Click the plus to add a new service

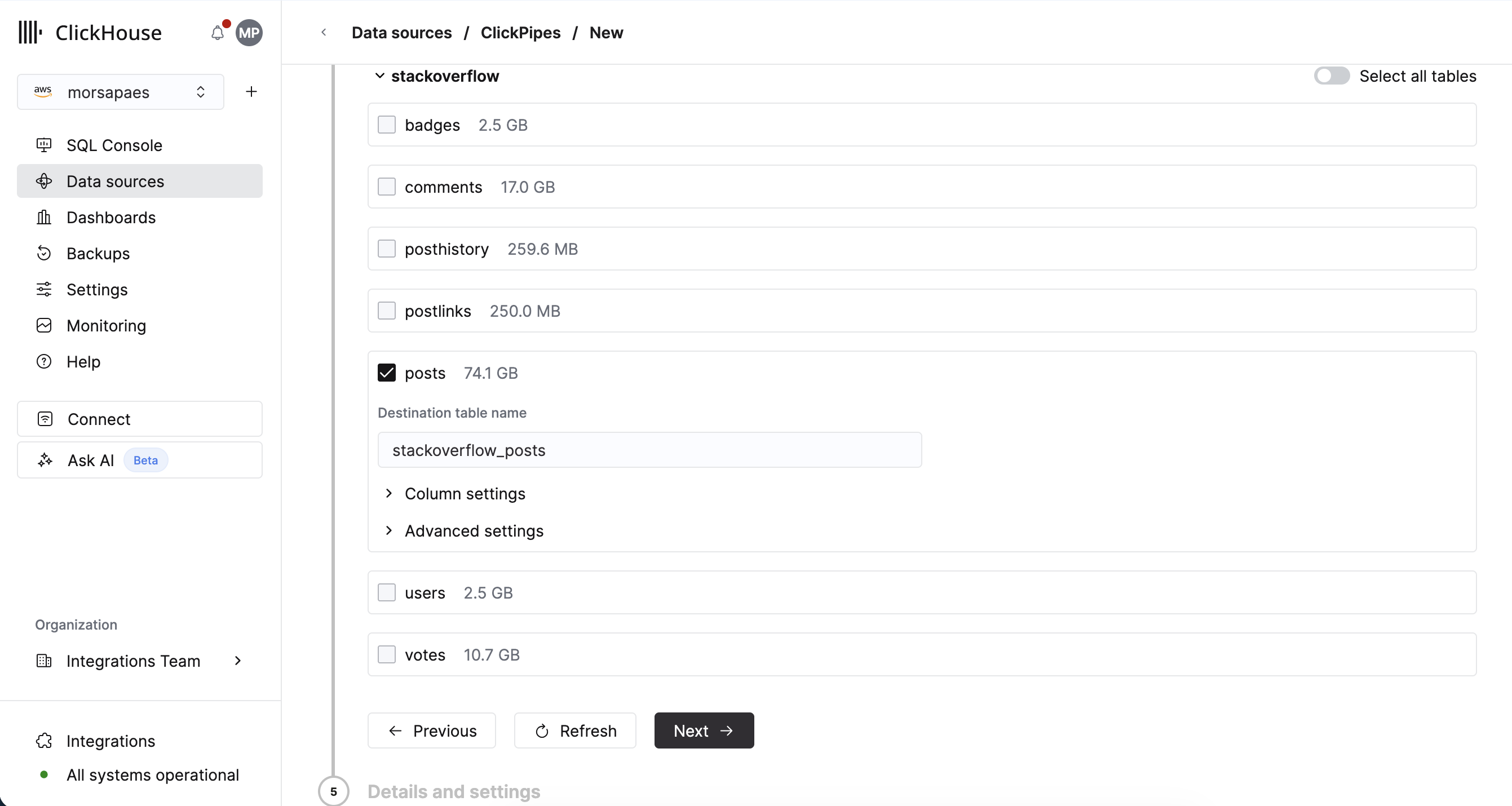click(251, 91)
